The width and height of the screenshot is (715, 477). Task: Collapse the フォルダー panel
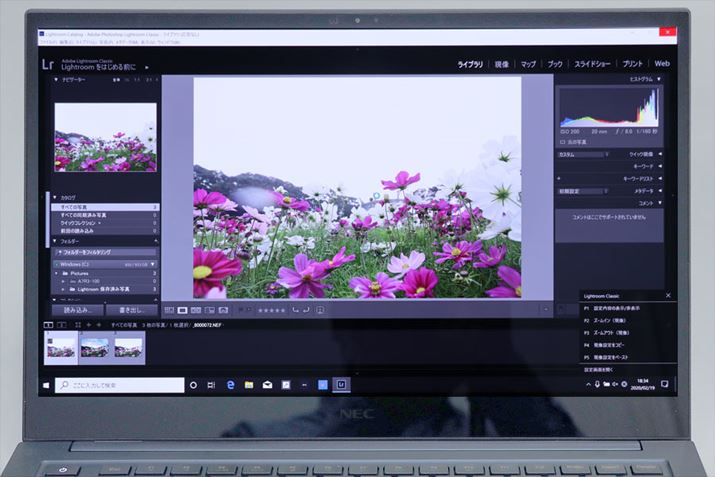point(55,241)
